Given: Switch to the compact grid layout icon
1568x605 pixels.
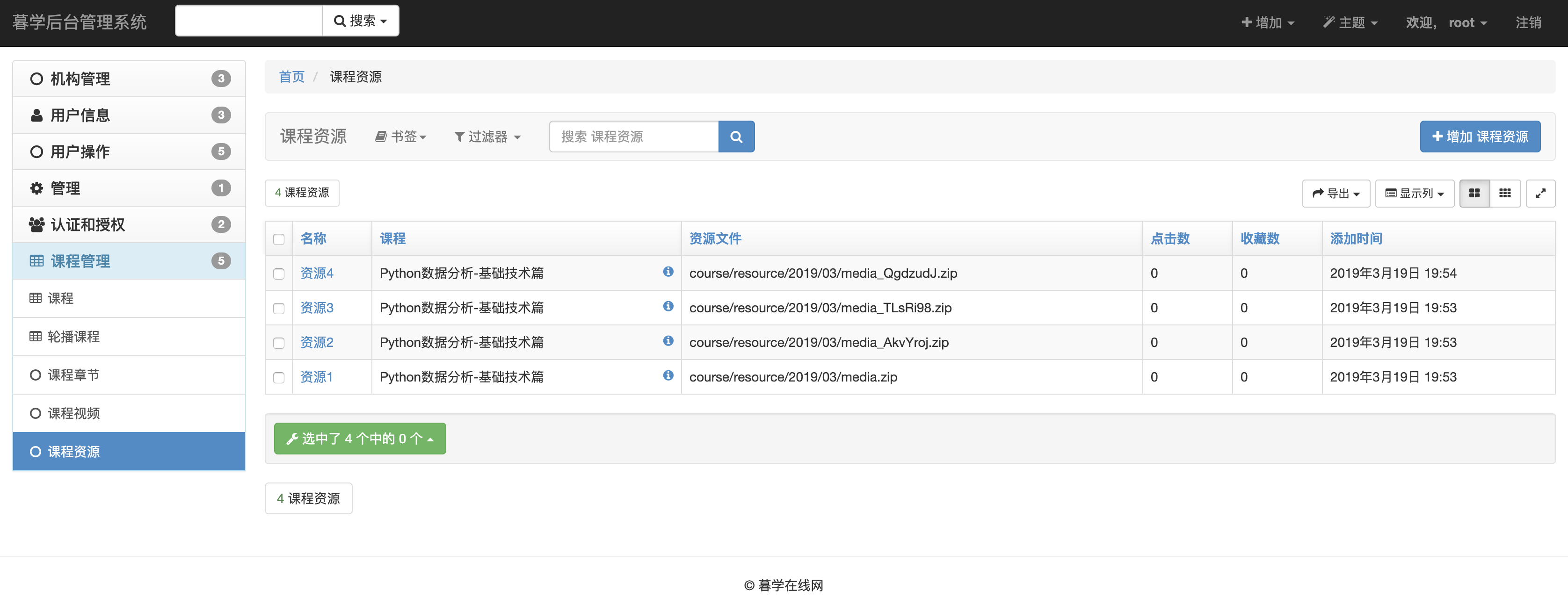Looking at the screenshot, I should [x=1505, y=194].
